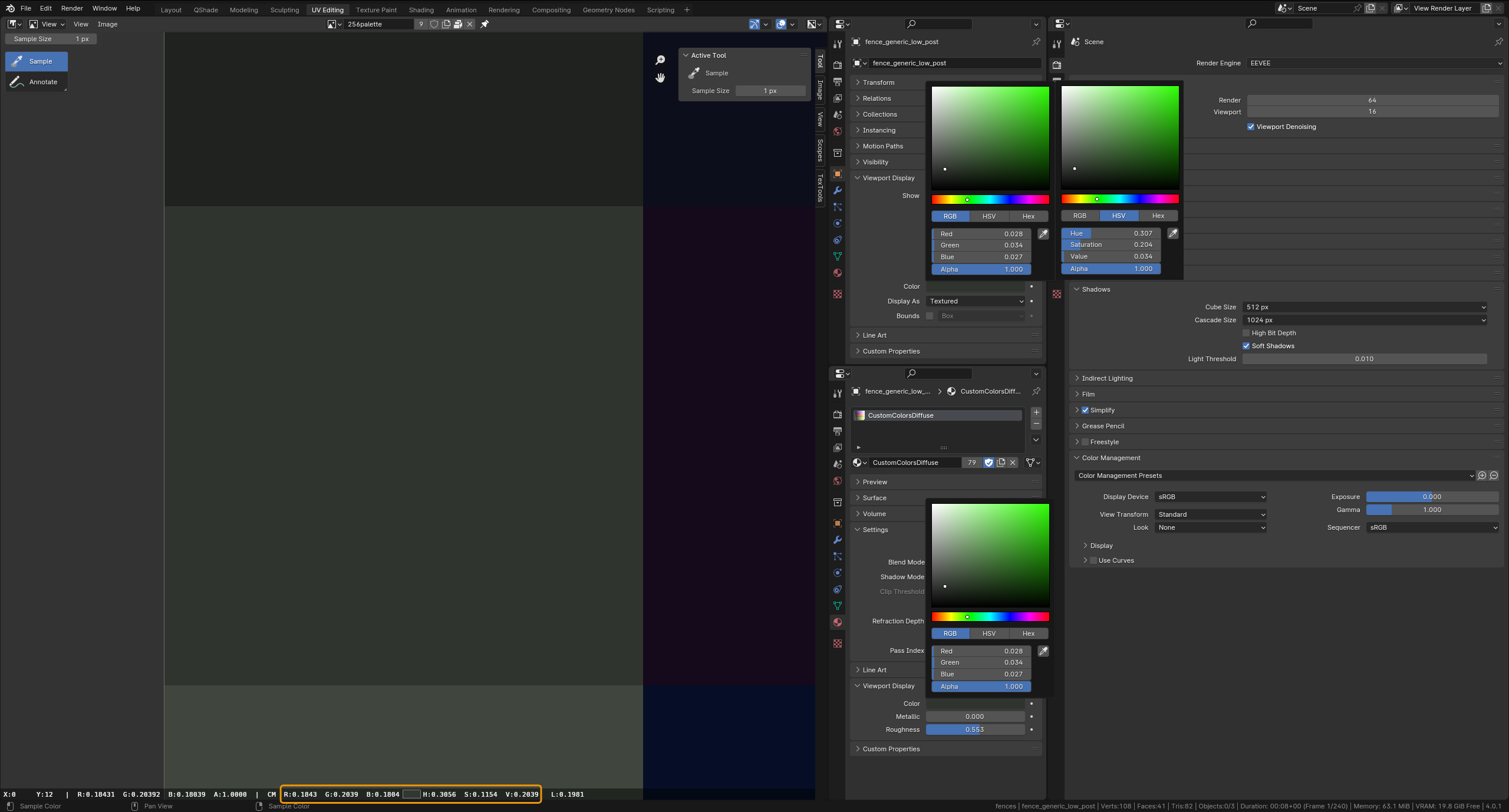
Task: Disable Viewport Denoising checkbox
Action: click(1251, 127)
